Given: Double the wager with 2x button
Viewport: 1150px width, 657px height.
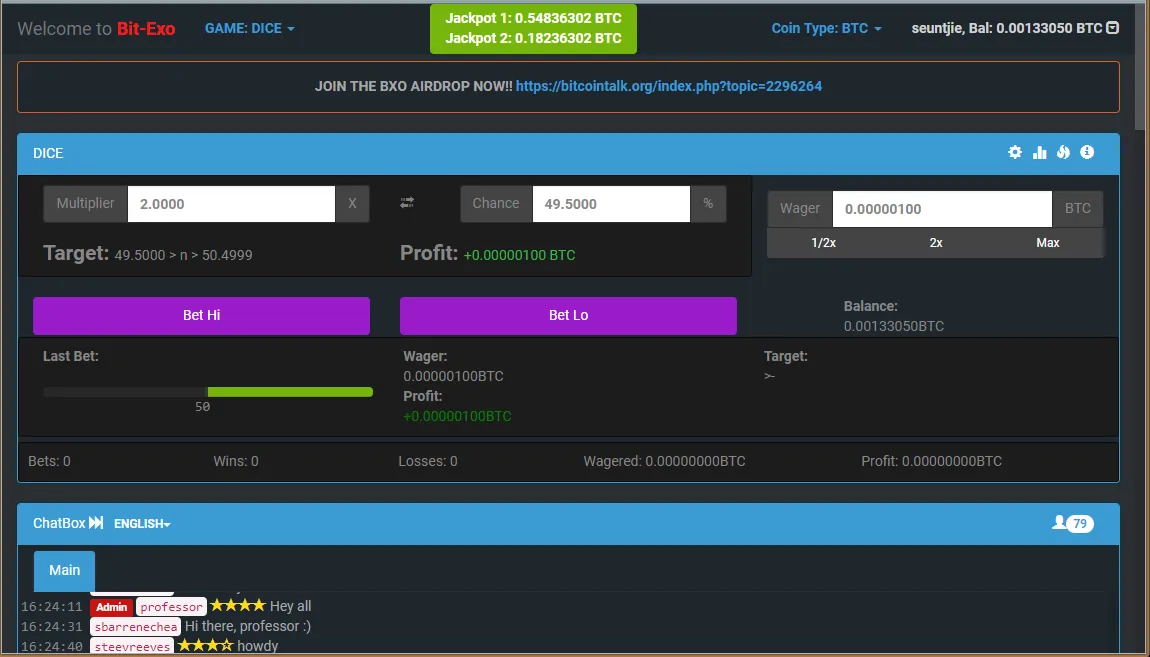Looking at the screenshot, I should 936,243.
